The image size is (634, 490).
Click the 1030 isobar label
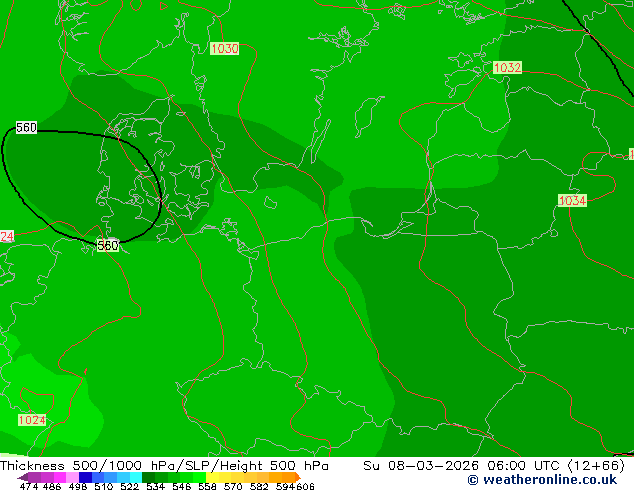pos(224,49)
